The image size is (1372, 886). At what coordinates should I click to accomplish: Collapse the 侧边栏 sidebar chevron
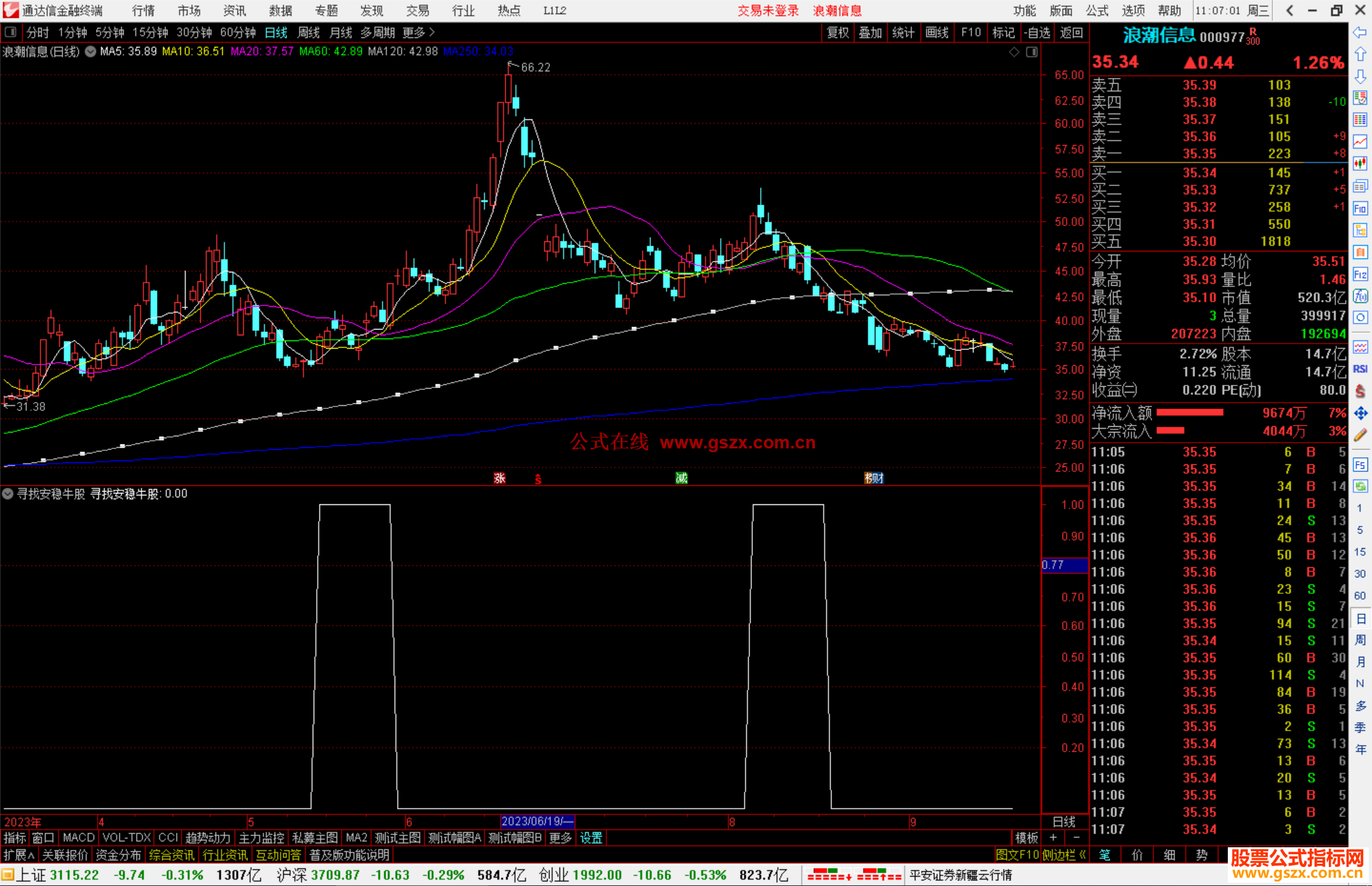(1082, 855)
